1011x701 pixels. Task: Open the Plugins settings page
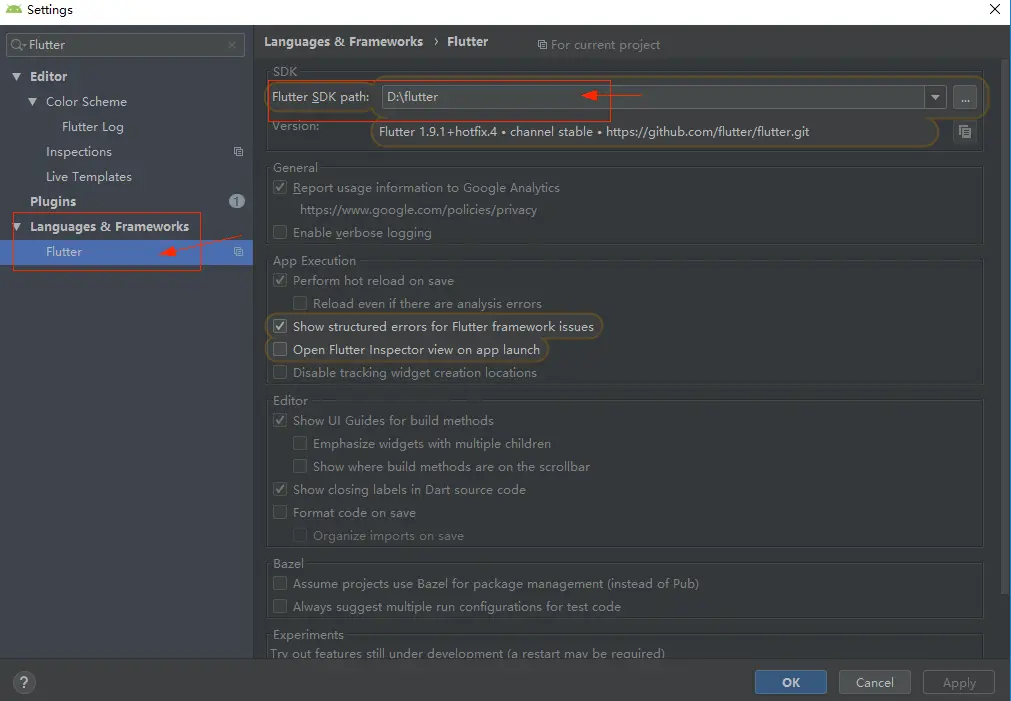[x=53, y=201]
